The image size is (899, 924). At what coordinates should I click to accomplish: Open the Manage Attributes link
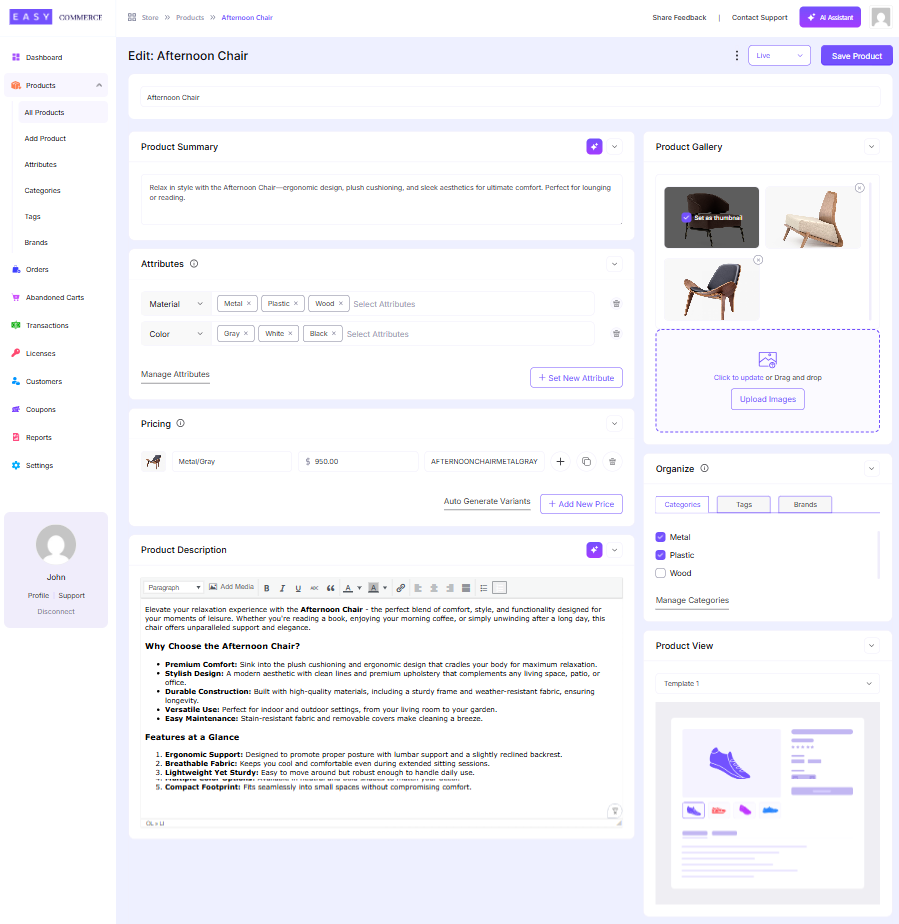point(175,374)
